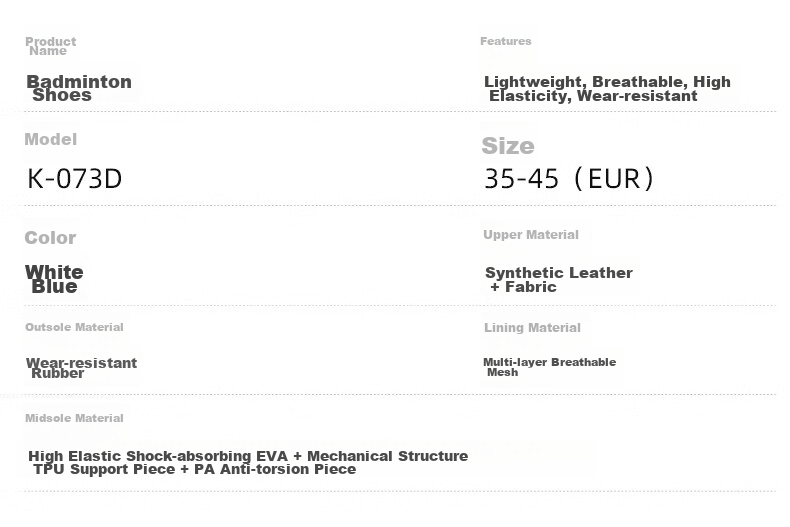
Task: Click the Size heading
Action: pyautogui.click(x=508, y=146)
